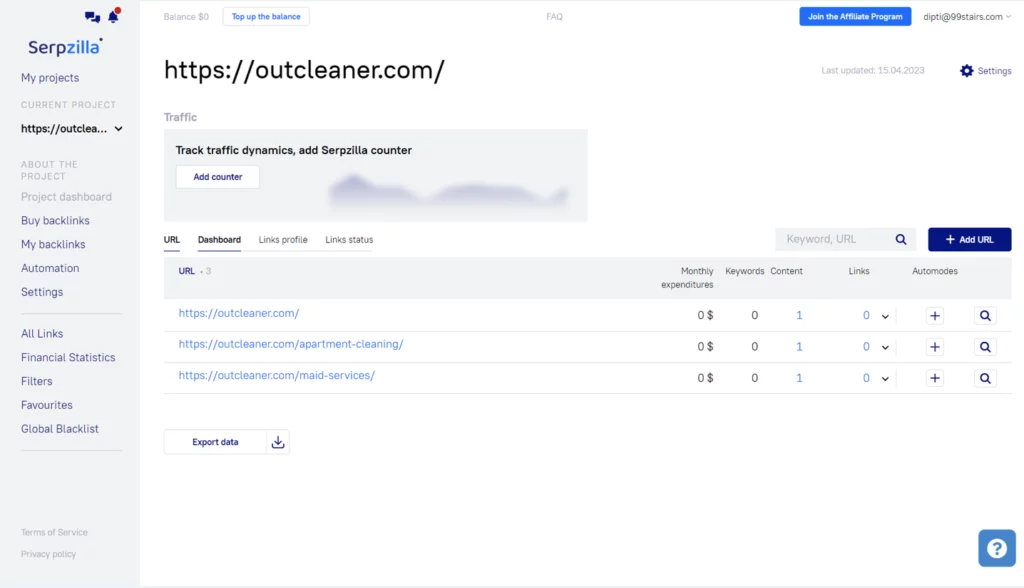The width and height of the screenshot is (1024, 588).
Task: Switch to the Links status tab
Action: pos(349,240)
